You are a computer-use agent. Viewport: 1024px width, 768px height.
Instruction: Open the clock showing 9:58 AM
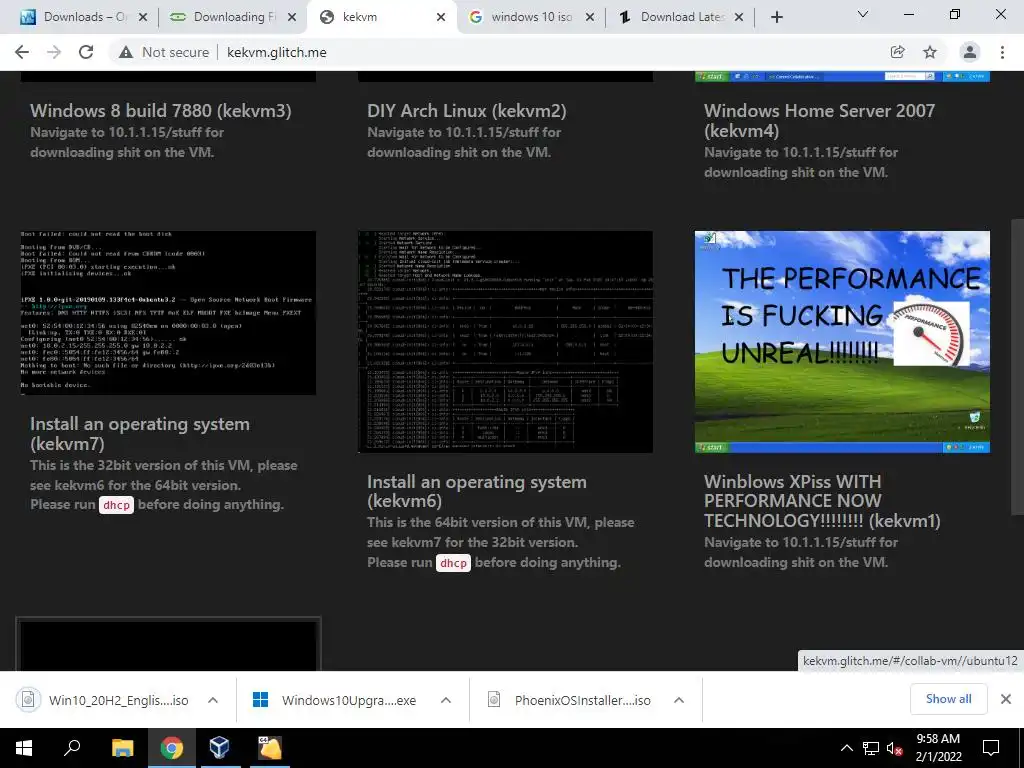tap(938, 748)
